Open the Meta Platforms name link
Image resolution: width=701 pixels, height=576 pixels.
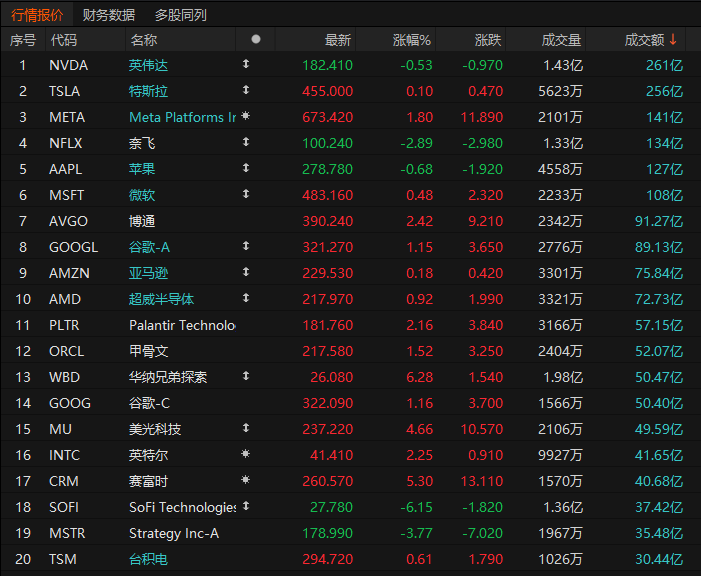(x=182, y=117)
